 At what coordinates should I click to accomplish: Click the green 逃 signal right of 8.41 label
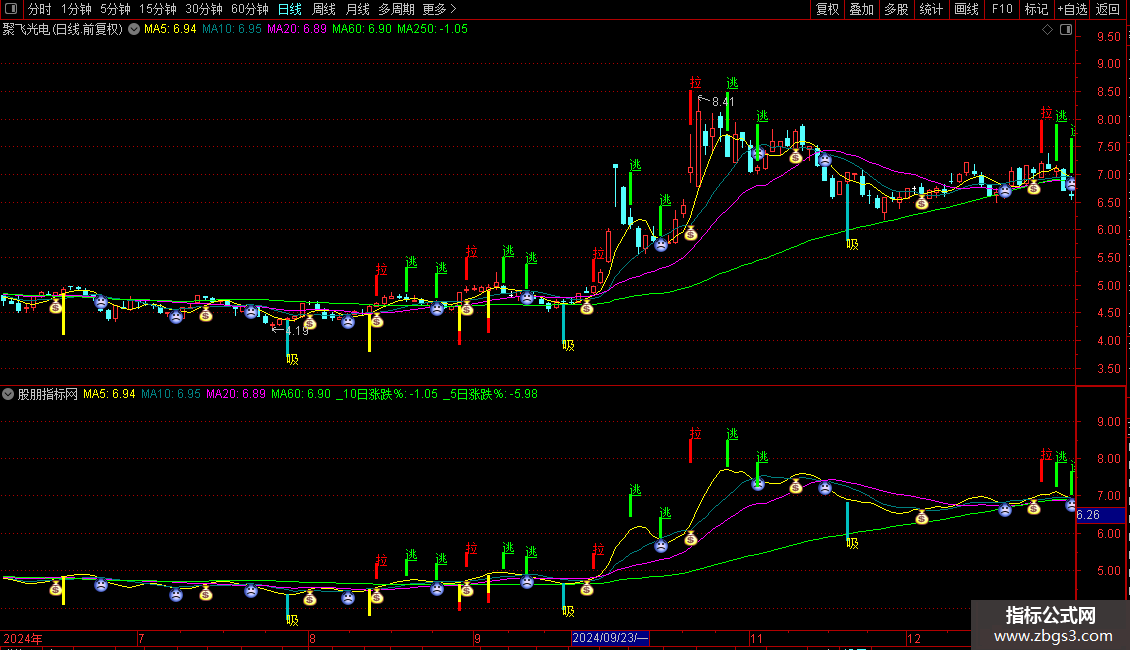click(x=732, y=84)
